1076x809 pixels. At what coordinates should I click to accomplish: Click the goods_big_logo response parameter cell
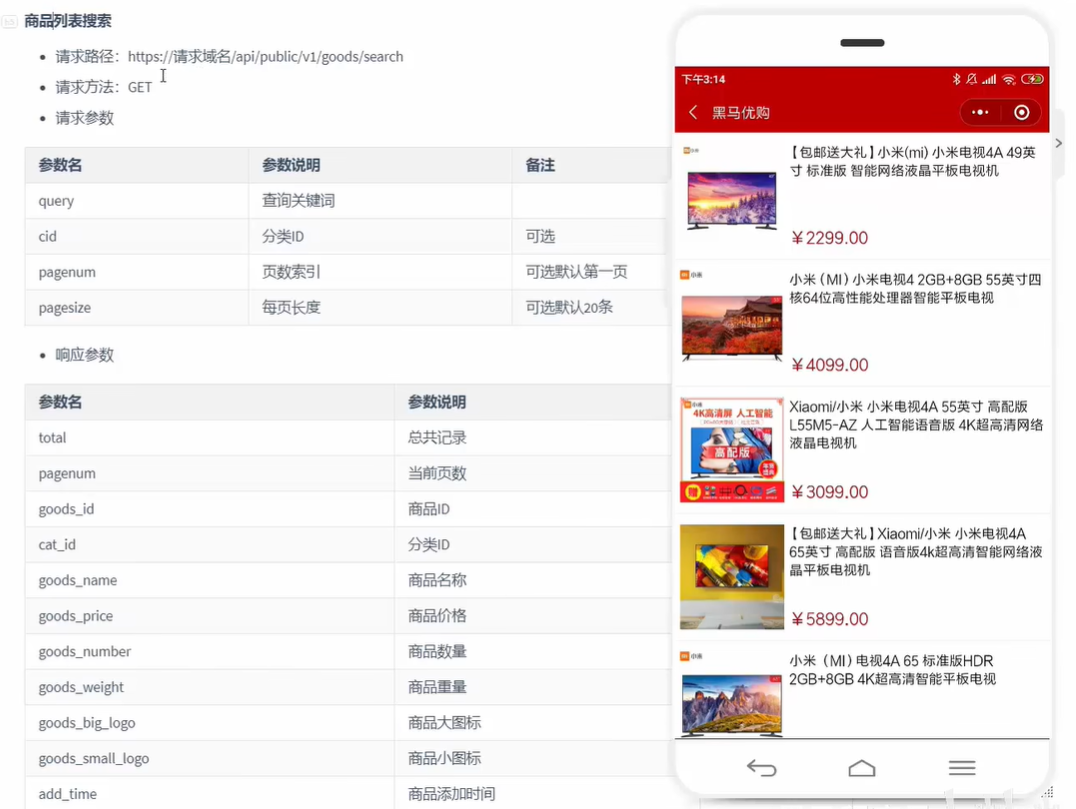tap(209, 723)
